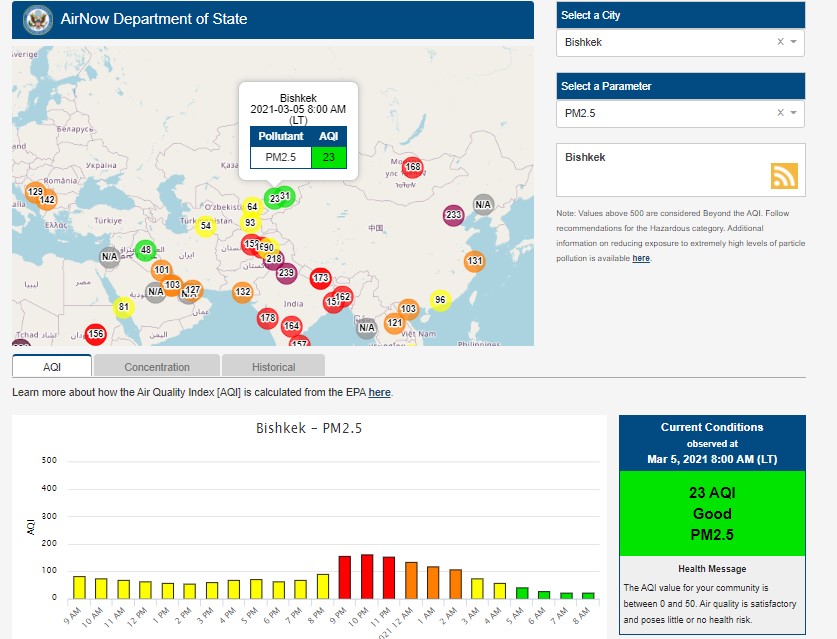Switch to the Historical tab

273,367
